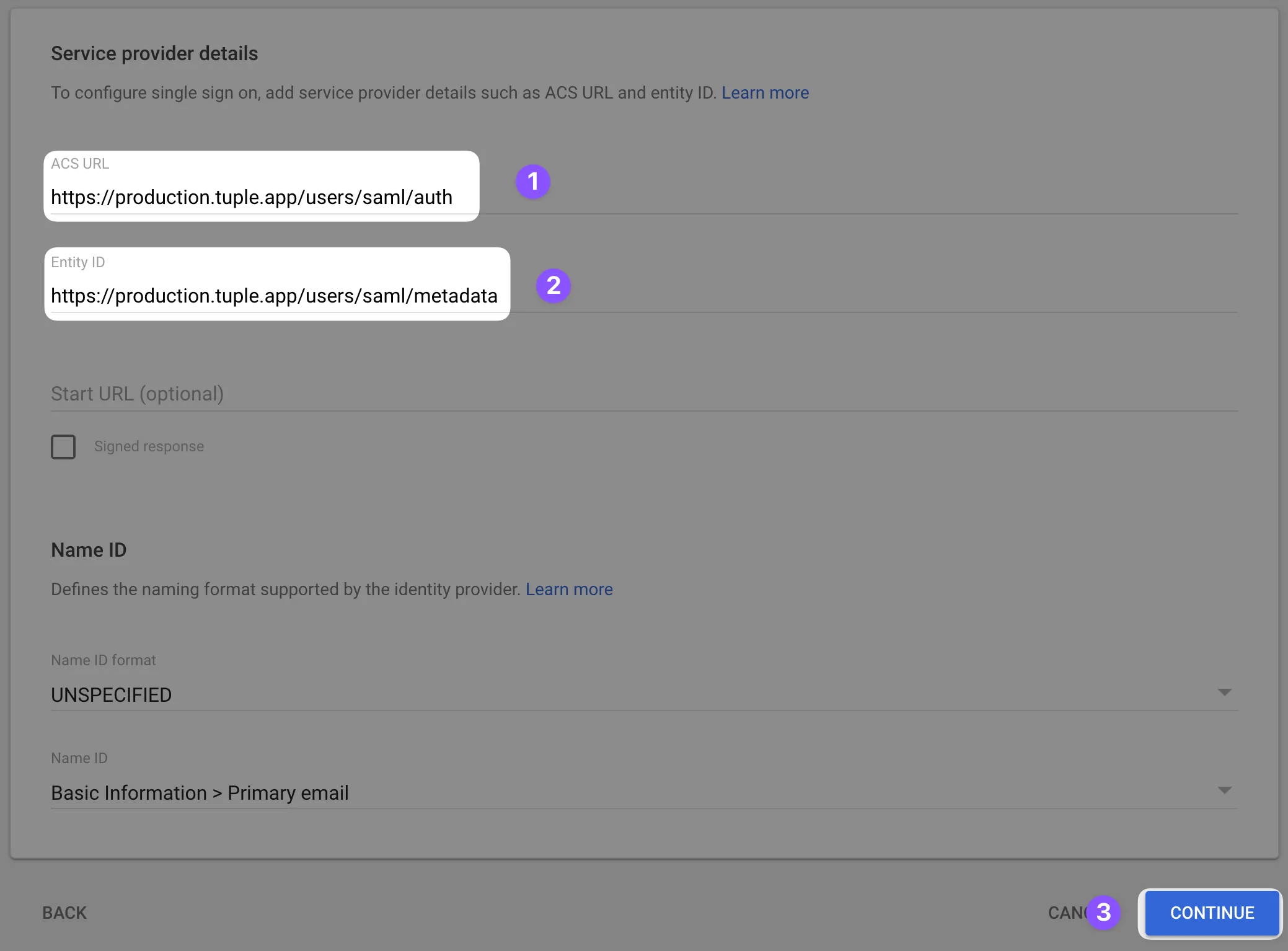Go back using the BACK button
The height and width of the screenshot is (951, 1288).
pyautogui.click(x=64, y=913)
